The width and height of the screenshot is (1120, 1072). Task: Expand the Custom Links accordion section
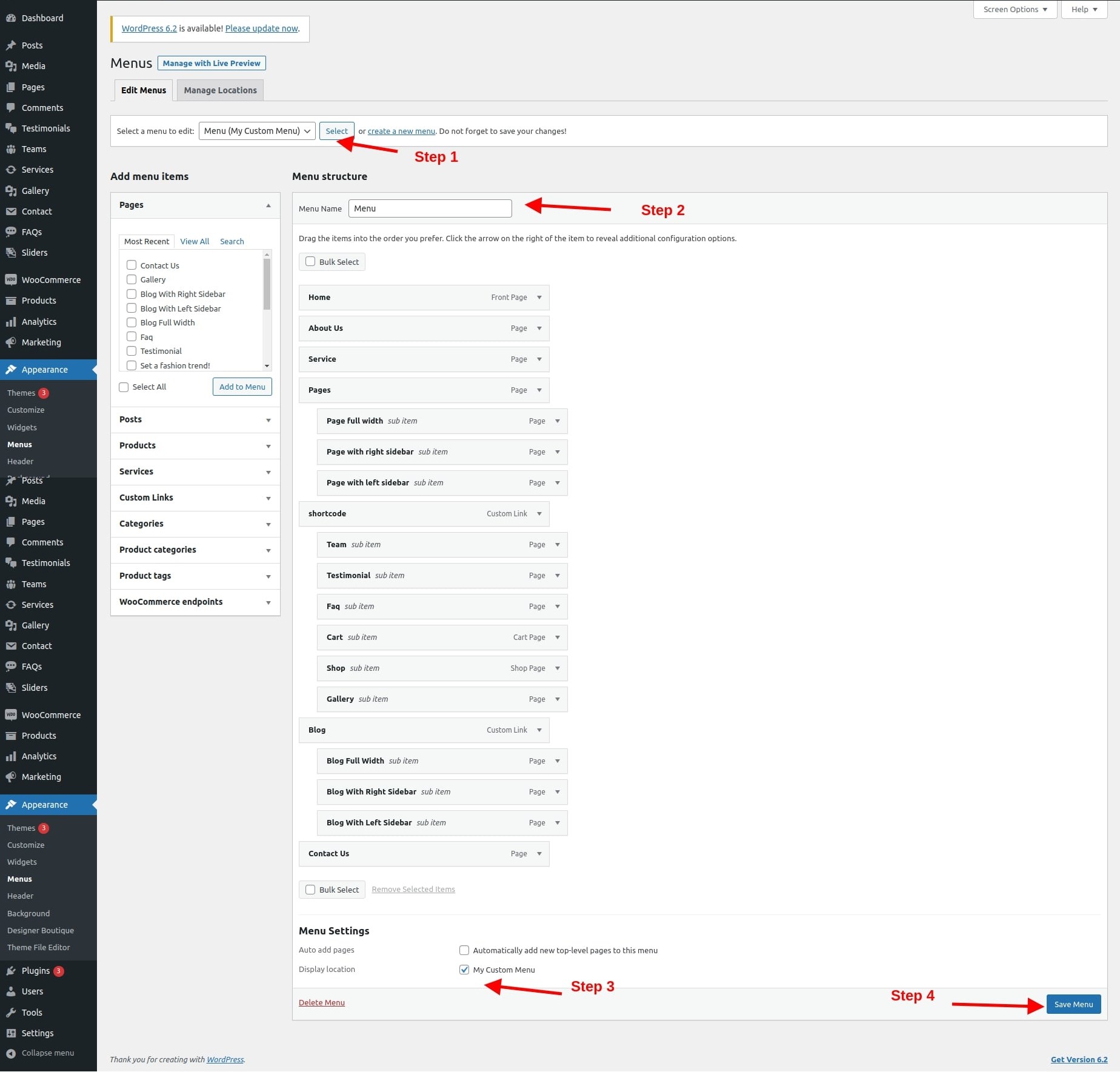pyautogui.click(x=195, y=498)
